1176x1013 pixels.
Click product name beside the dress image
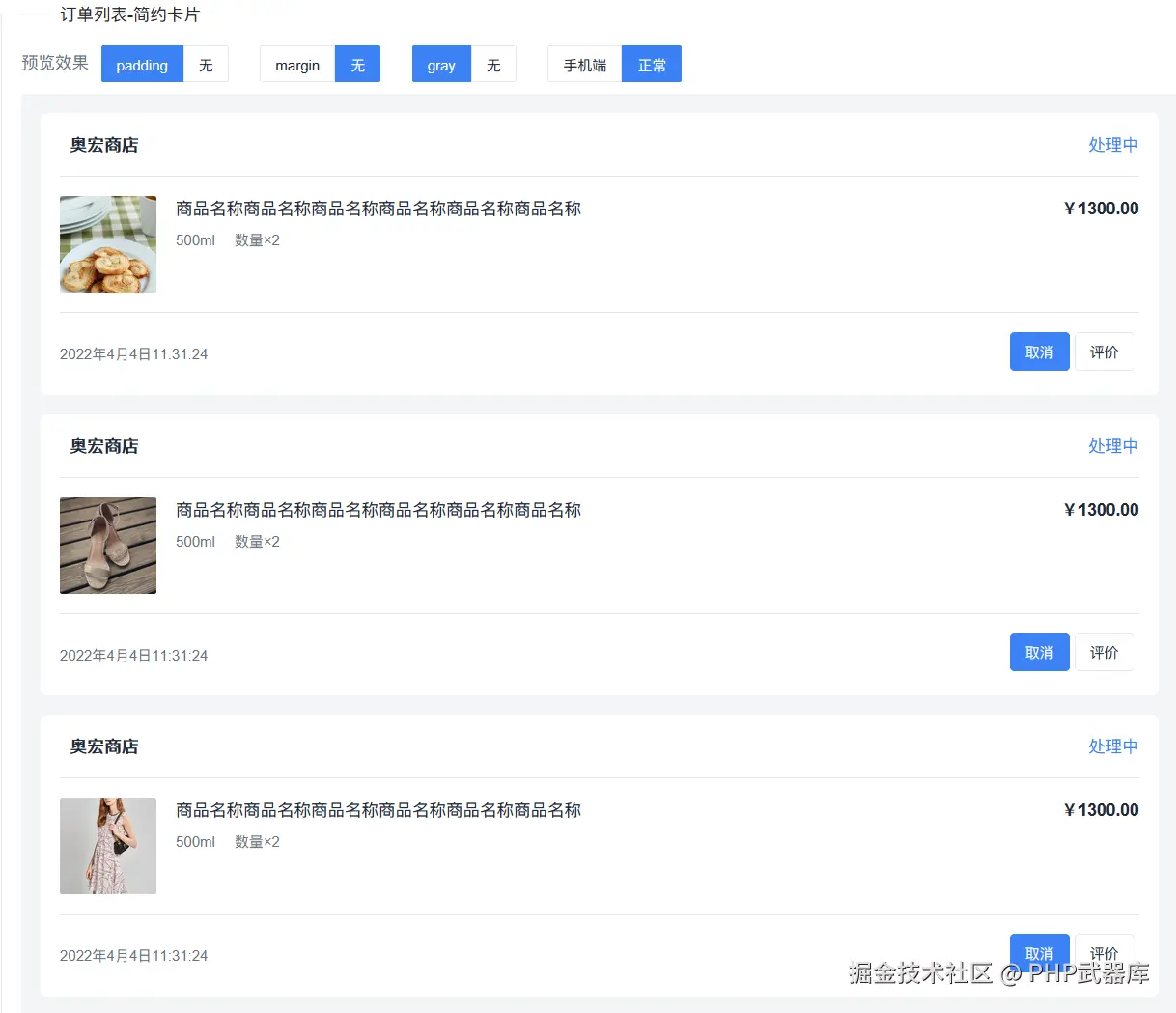point(378,810)
